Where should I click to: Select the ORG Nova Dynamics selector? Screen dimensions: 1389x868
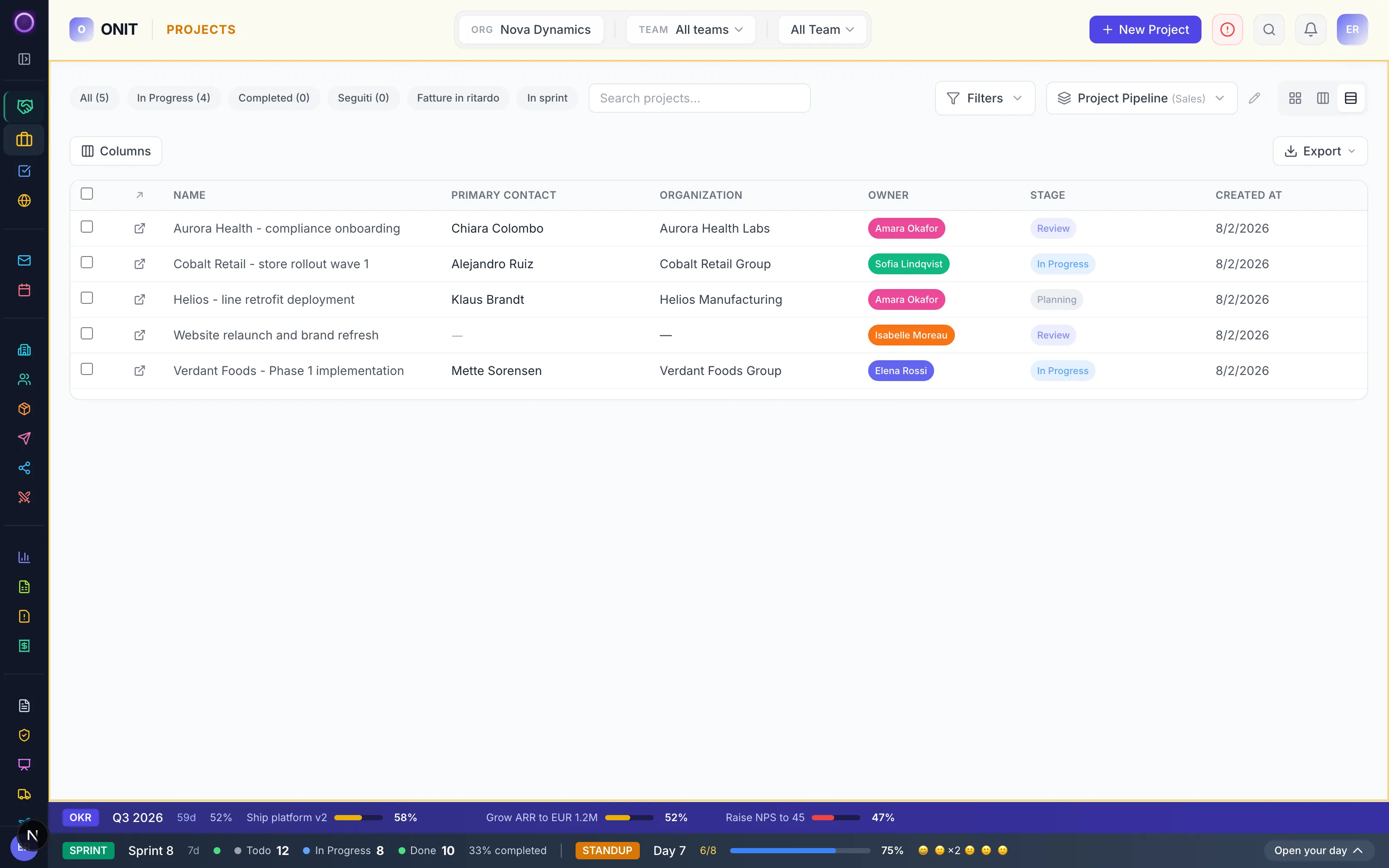(531, 29)
